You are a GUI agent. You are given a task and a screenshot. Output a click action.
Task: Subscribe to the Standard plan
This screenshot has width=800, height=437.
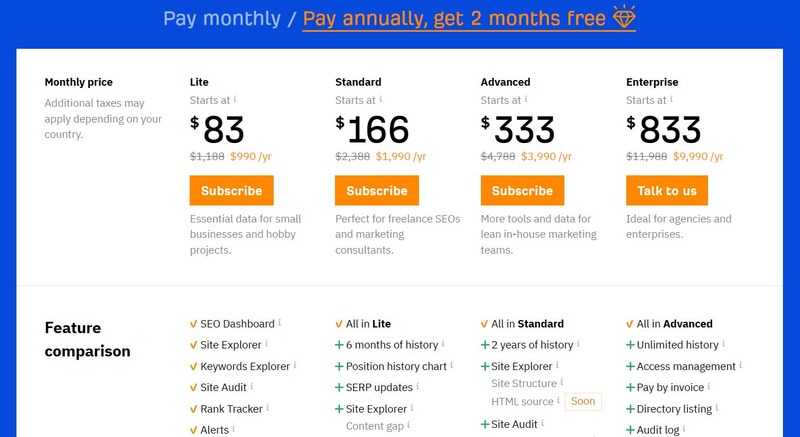[377, 190]
